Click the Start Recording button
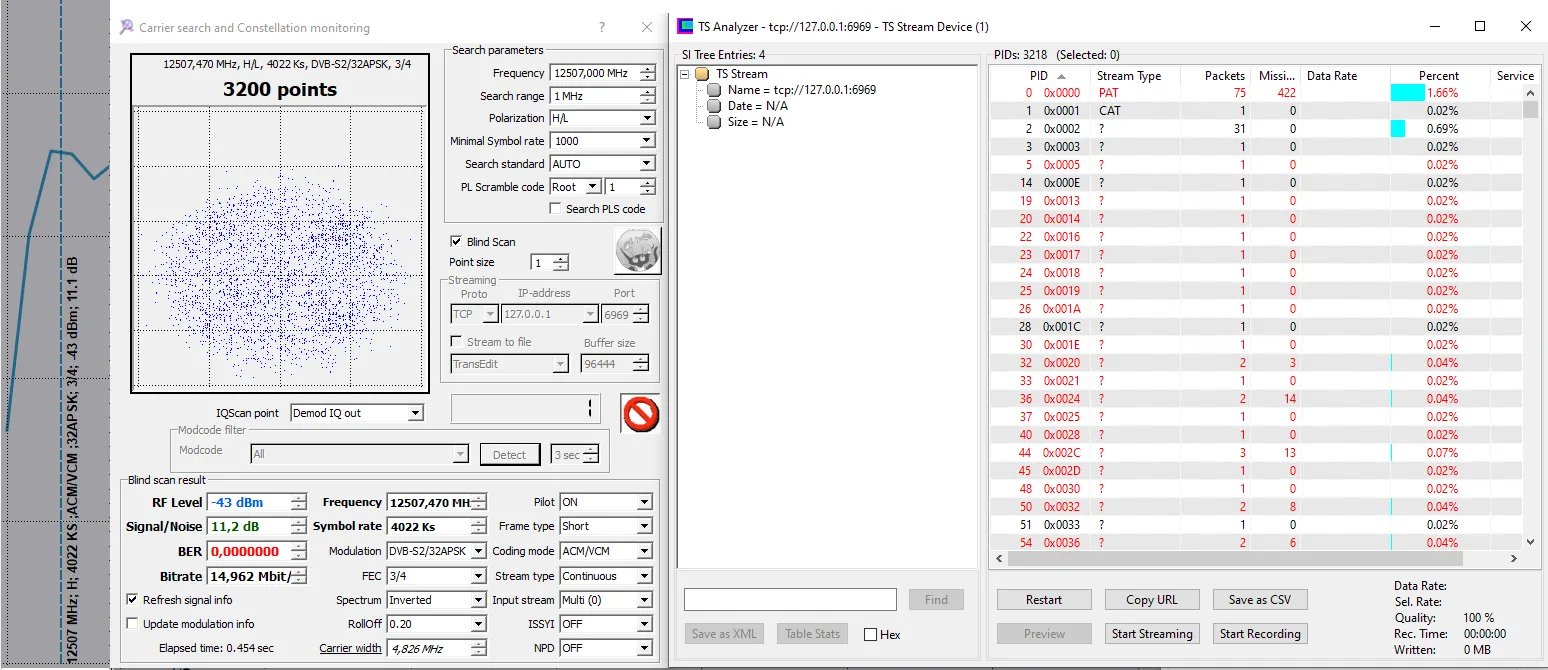The height and width of the screenshot is (670, 1548). [1259, 633]
